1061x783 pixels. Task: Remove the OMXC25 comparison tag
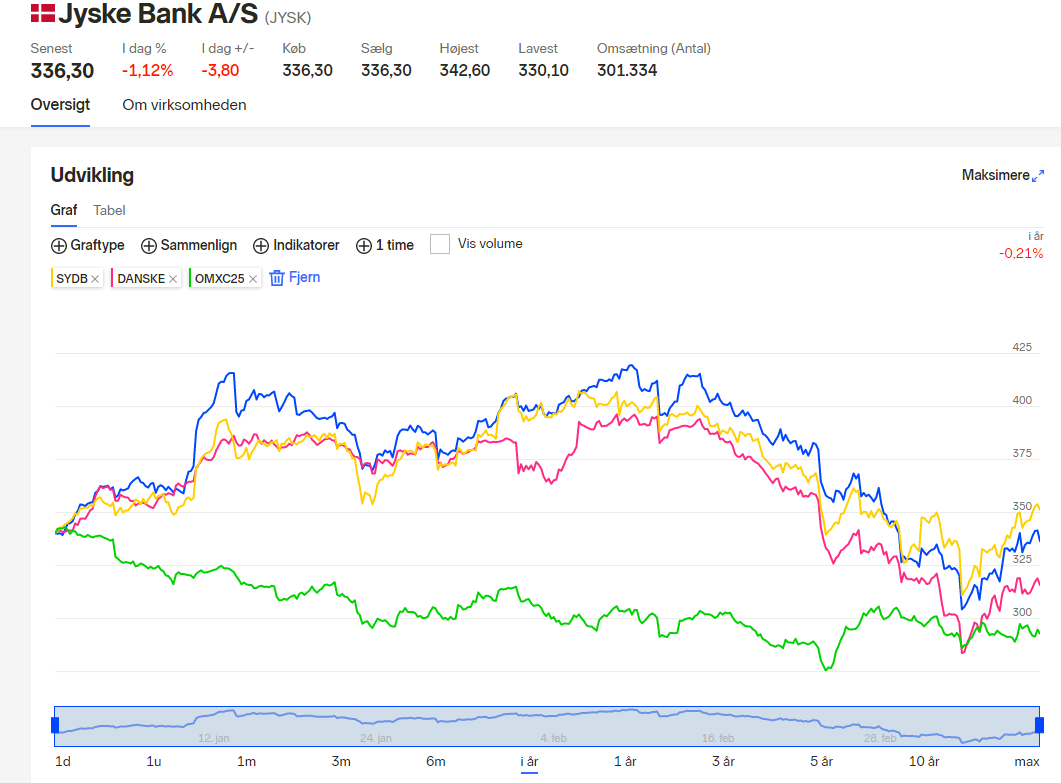[x=252, y=279]
